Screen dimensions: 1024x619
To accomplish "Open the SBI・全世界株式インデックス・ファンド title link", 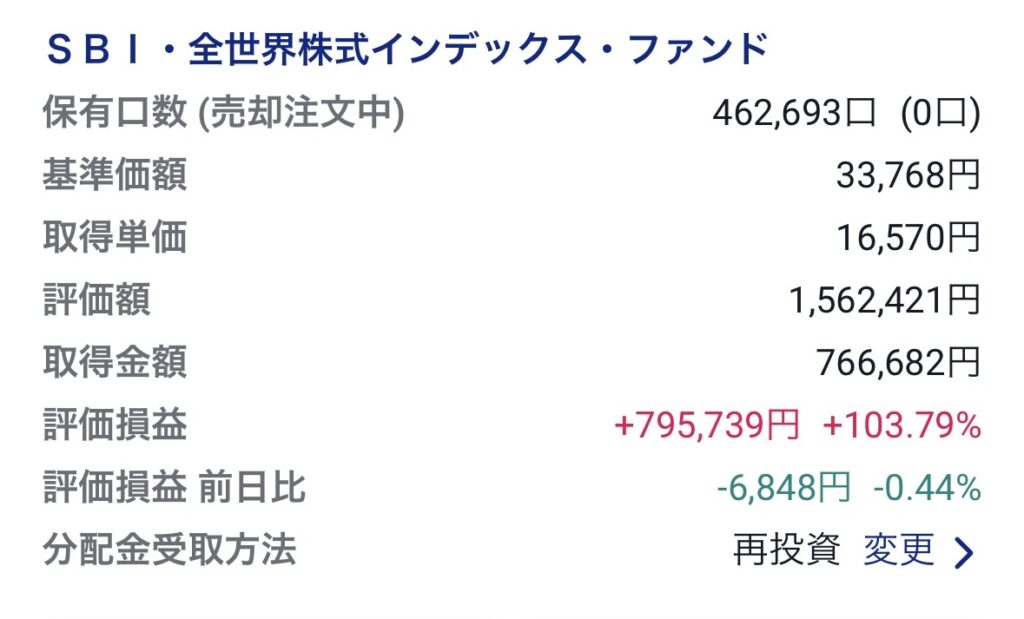I will pos(406,50).
